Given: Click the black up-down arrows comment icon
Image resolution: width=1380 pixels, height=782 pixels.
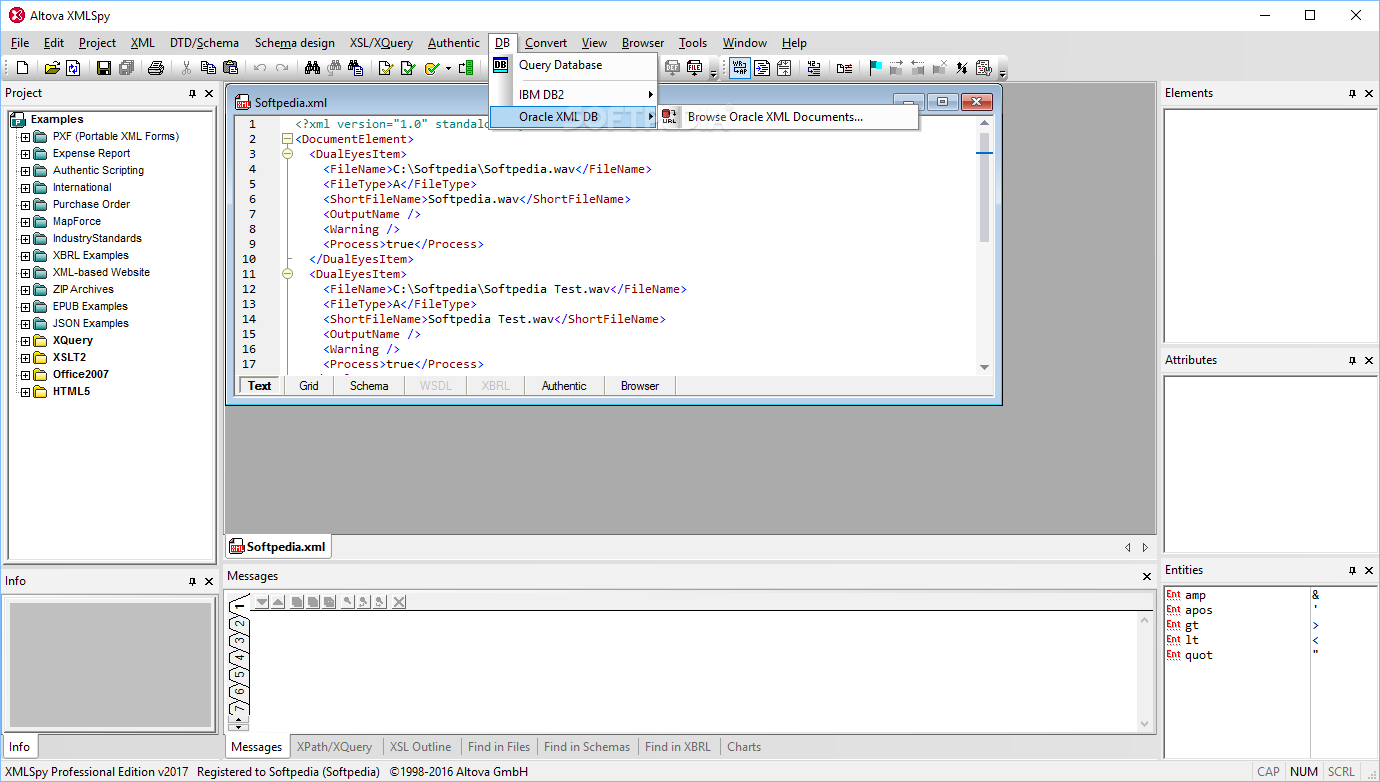Looking at the screenshot, I should (961, 68).
